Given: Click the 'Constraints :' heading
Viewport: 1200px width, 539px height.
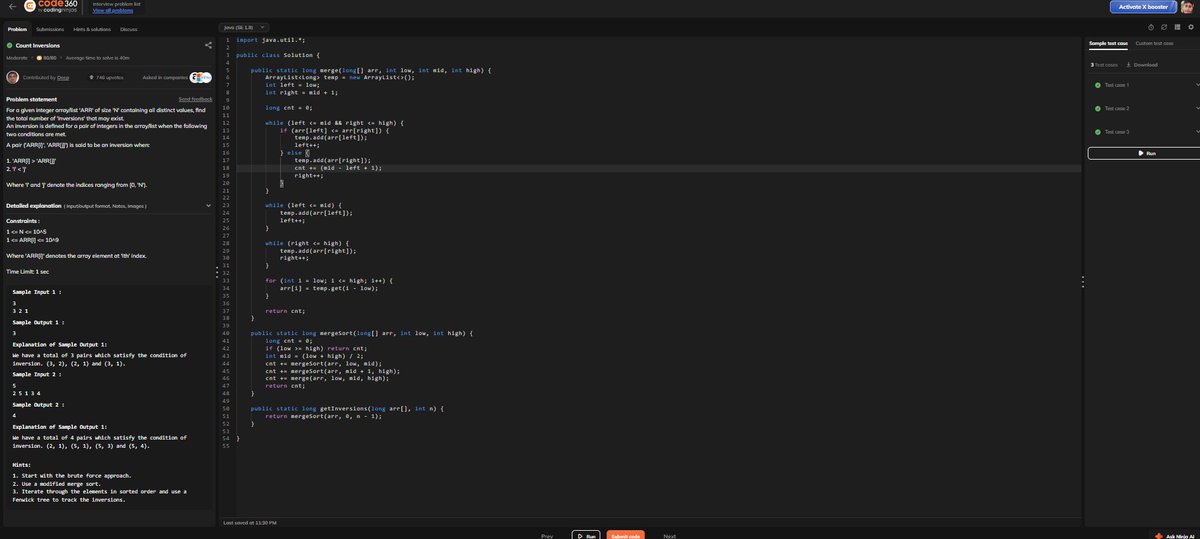Looking at the screenshot, I should point(23,220).
